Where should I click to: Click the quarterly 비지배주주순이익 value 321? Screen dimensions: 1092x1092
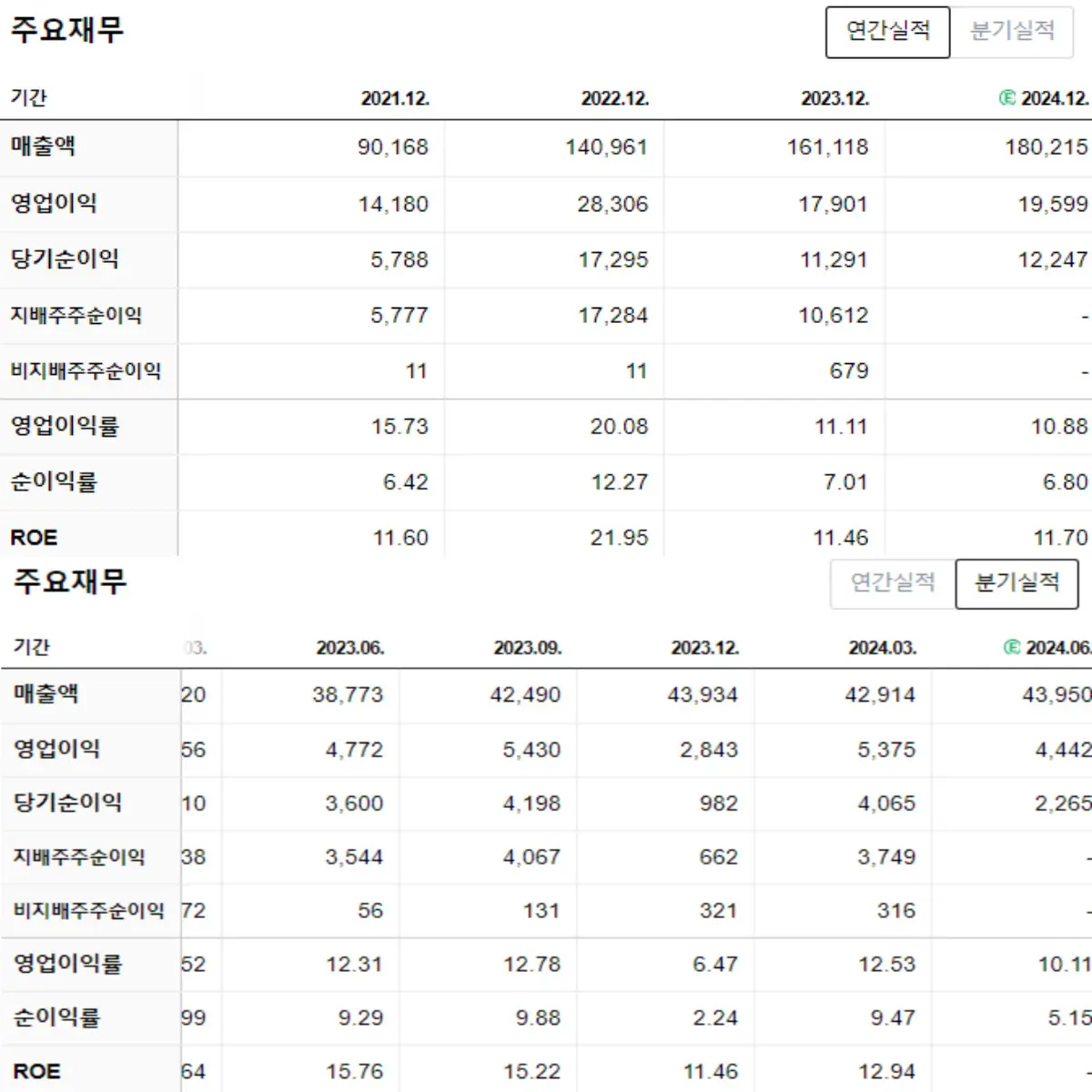[718, 911]
